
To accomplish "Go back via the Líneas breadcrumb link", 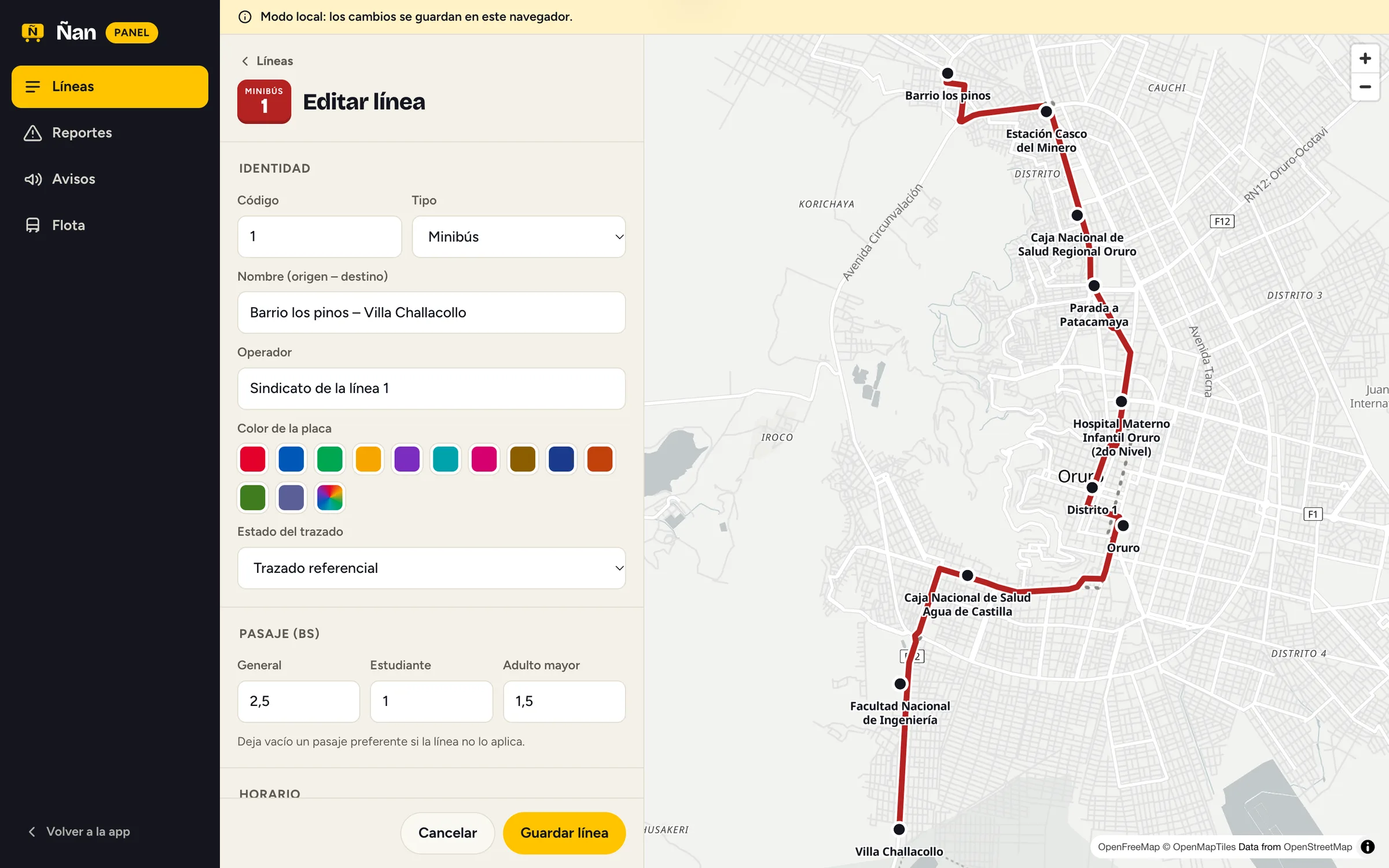I will (267, 61).
